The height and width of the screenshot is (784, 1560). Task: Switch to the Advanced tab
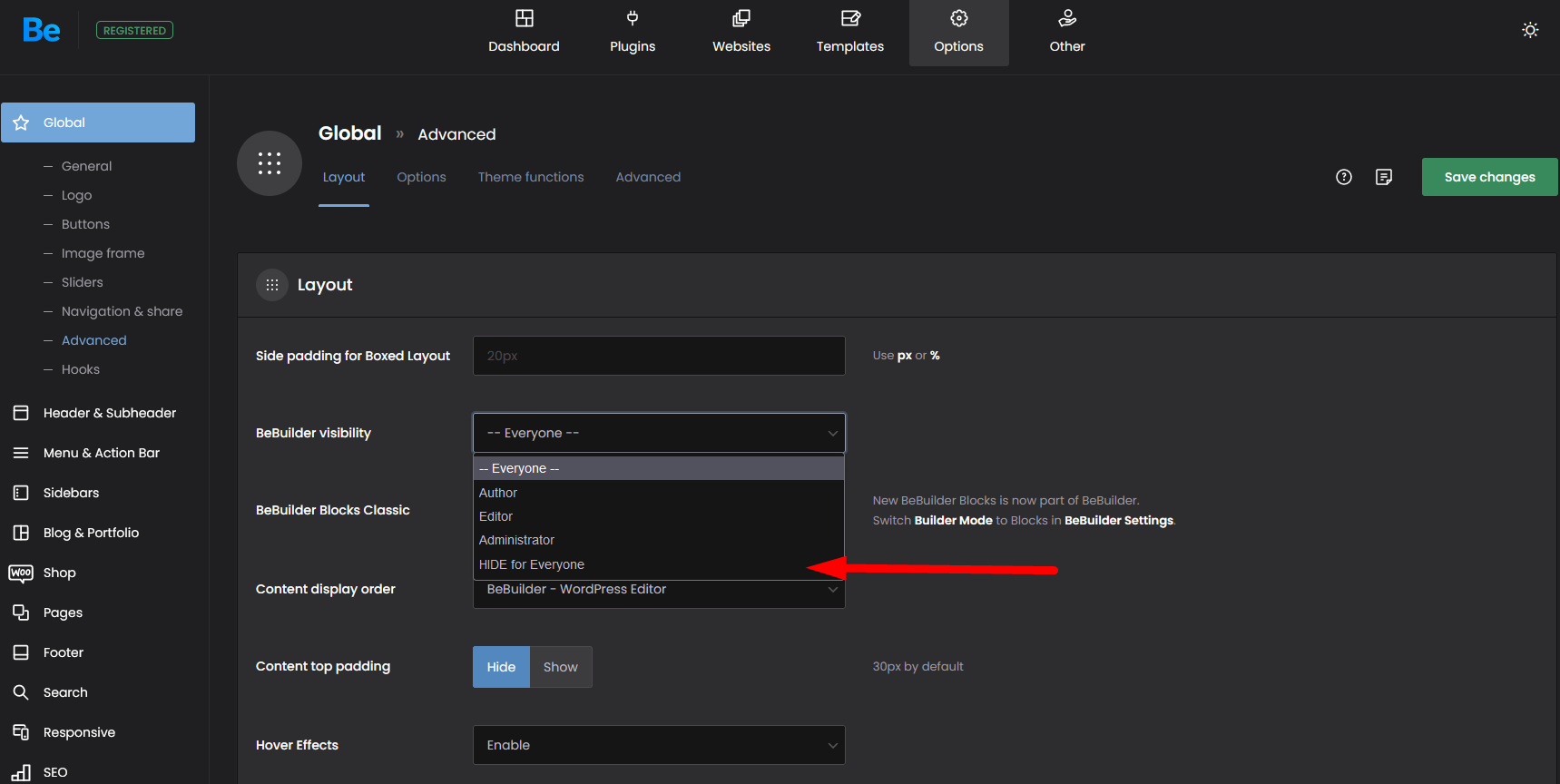coord(648,177)
